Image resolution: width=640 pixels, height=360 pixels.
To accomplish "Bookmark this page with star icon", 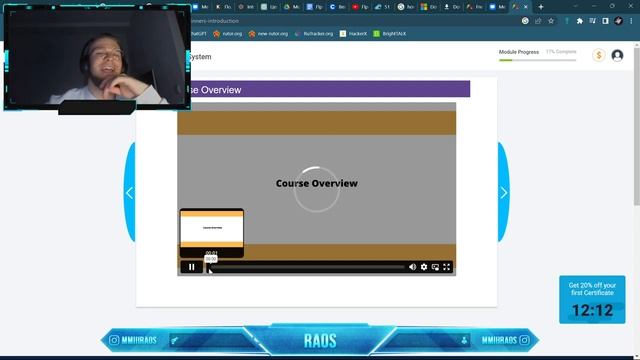I will [x=551, y=21].
